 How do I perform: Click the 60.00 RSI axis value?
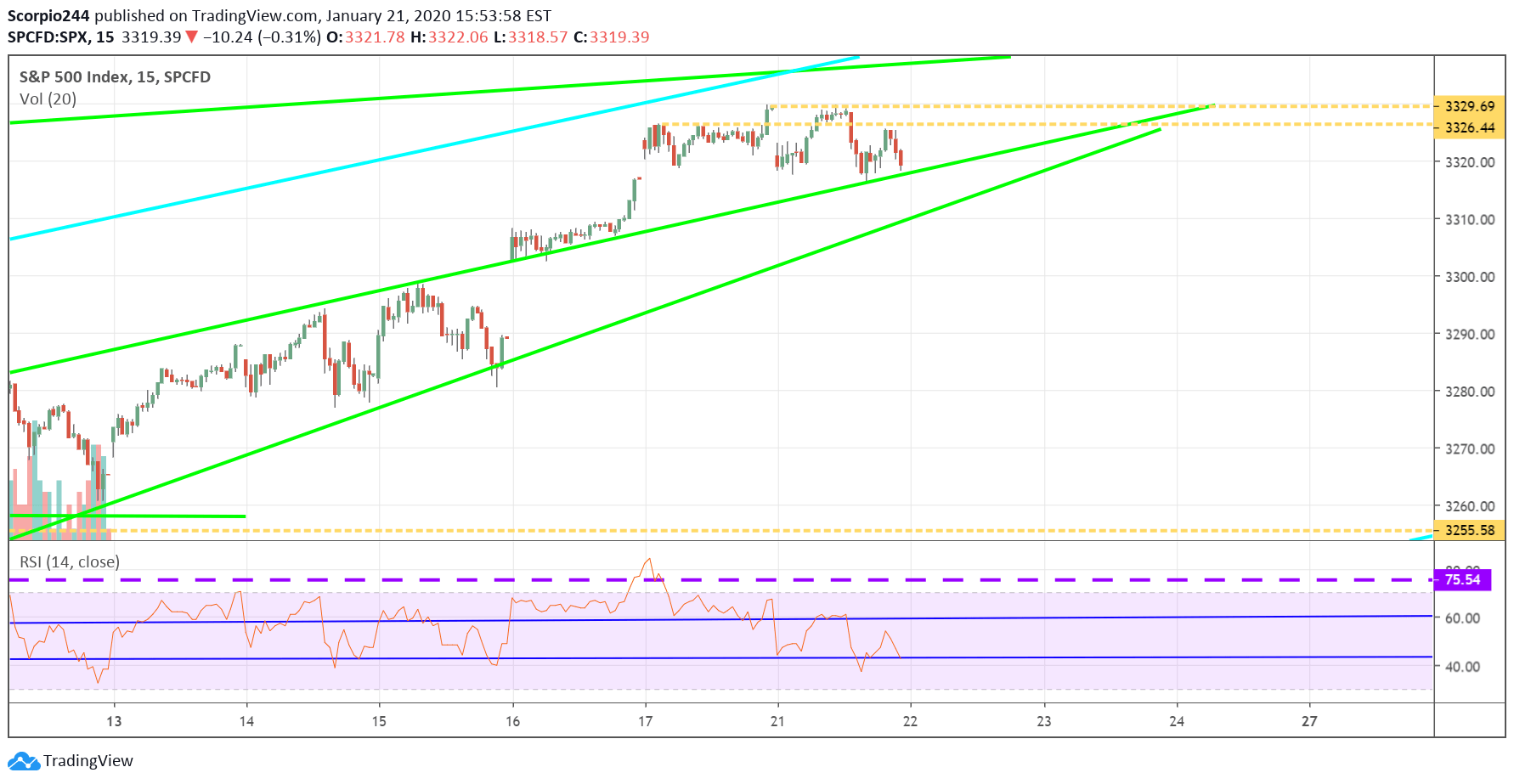point(1463,618)
